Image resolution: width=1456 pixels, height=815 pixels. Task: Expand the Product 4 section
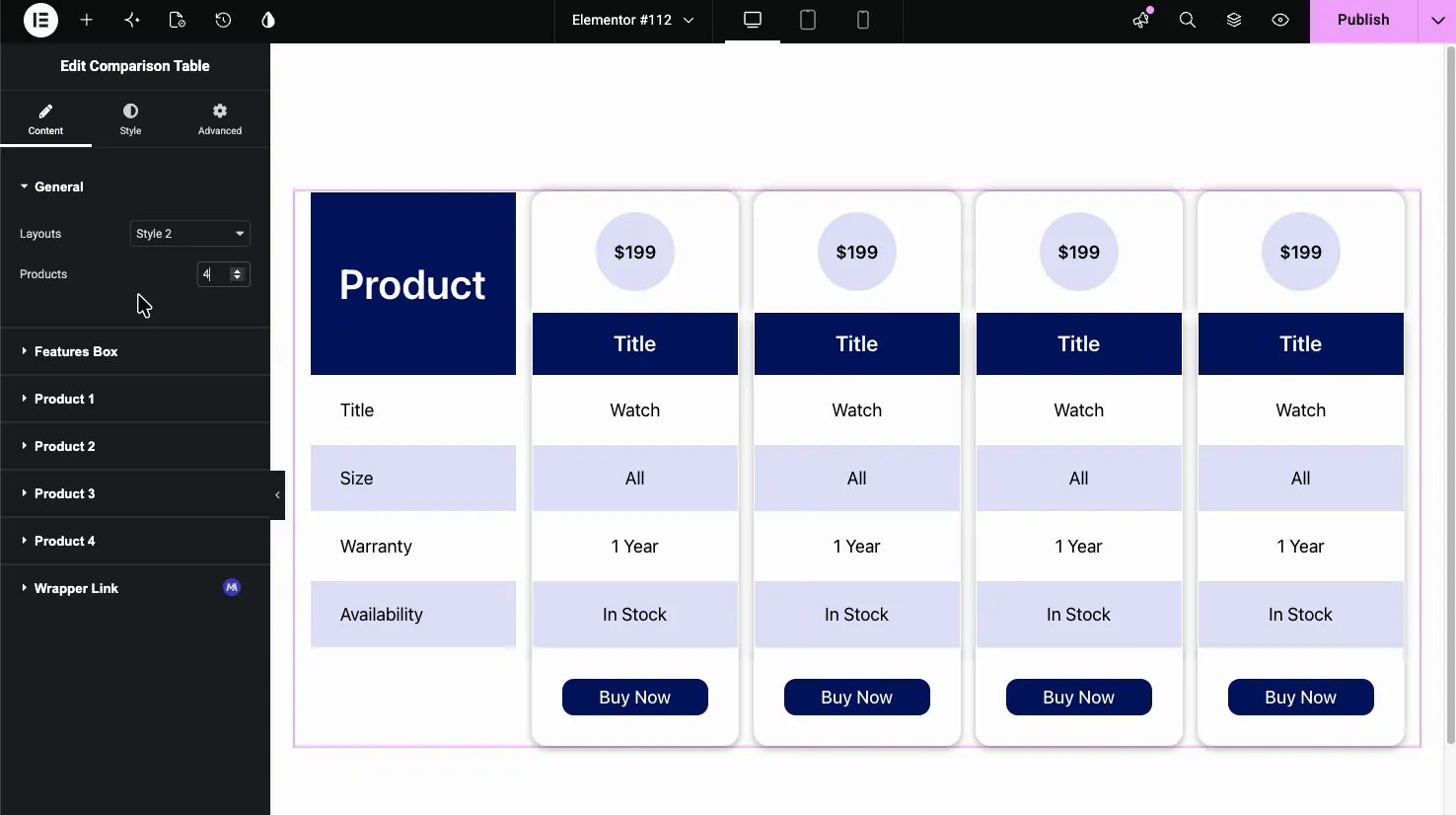(135, 541)
